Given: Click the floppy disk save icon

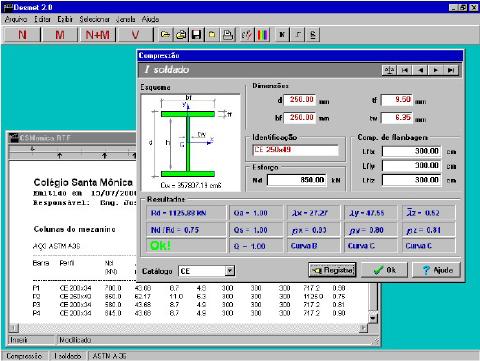Looking at the screenshot, I should coord(196,35).
